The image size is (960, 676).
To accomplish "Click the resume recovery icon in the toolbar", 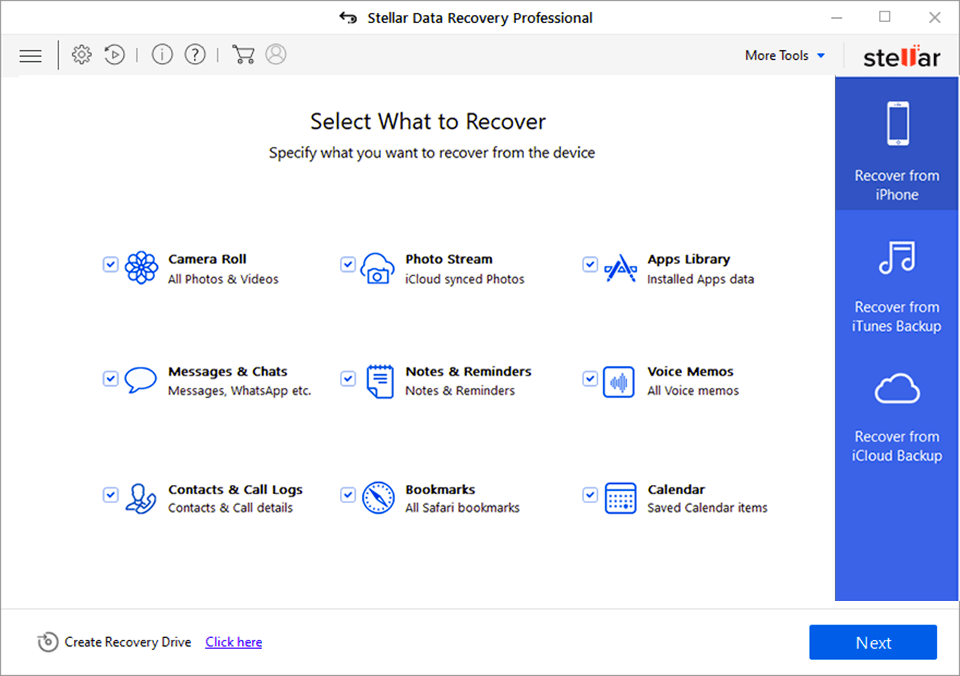I will [114, 55].
